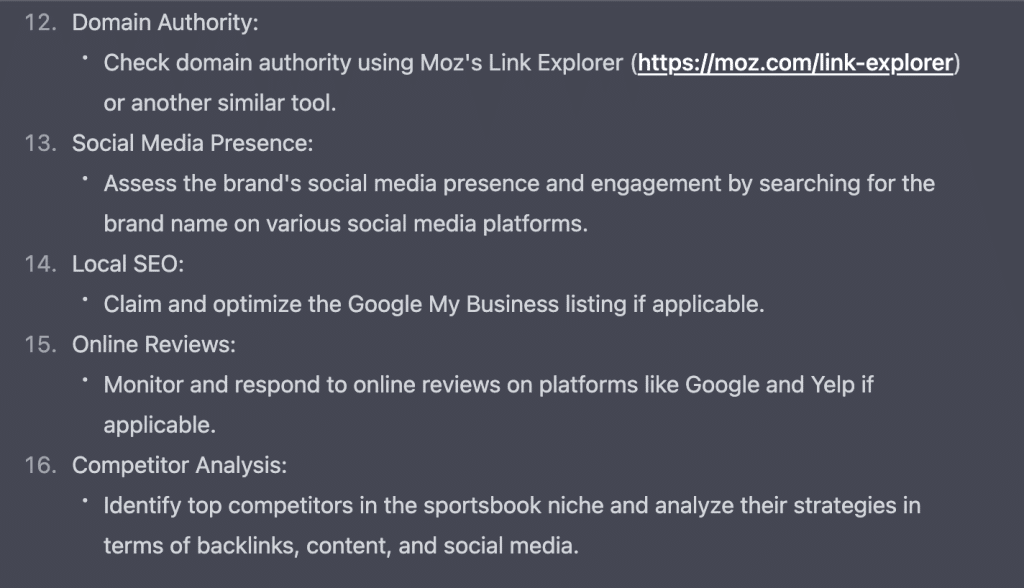The image size is (1024, 588).
Task: Click the "Google My Business listing" bullet text
Action: click(434, 305)
